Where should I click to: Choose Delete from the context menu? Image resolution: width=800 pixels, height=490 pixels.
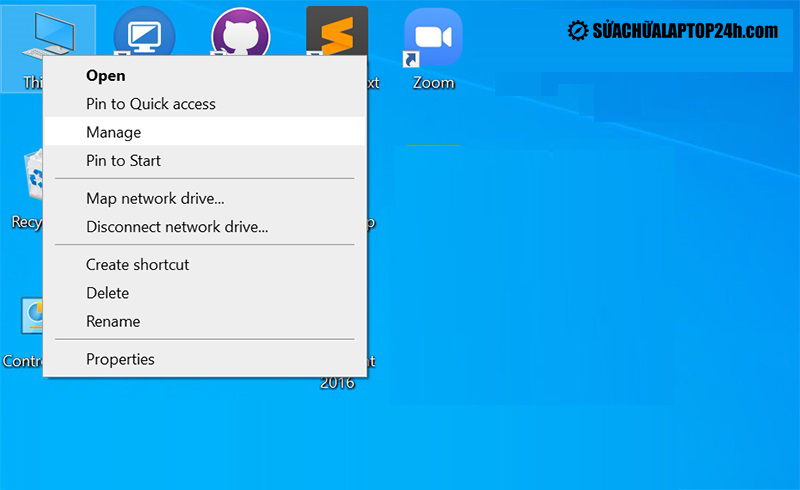coord(205,293)
